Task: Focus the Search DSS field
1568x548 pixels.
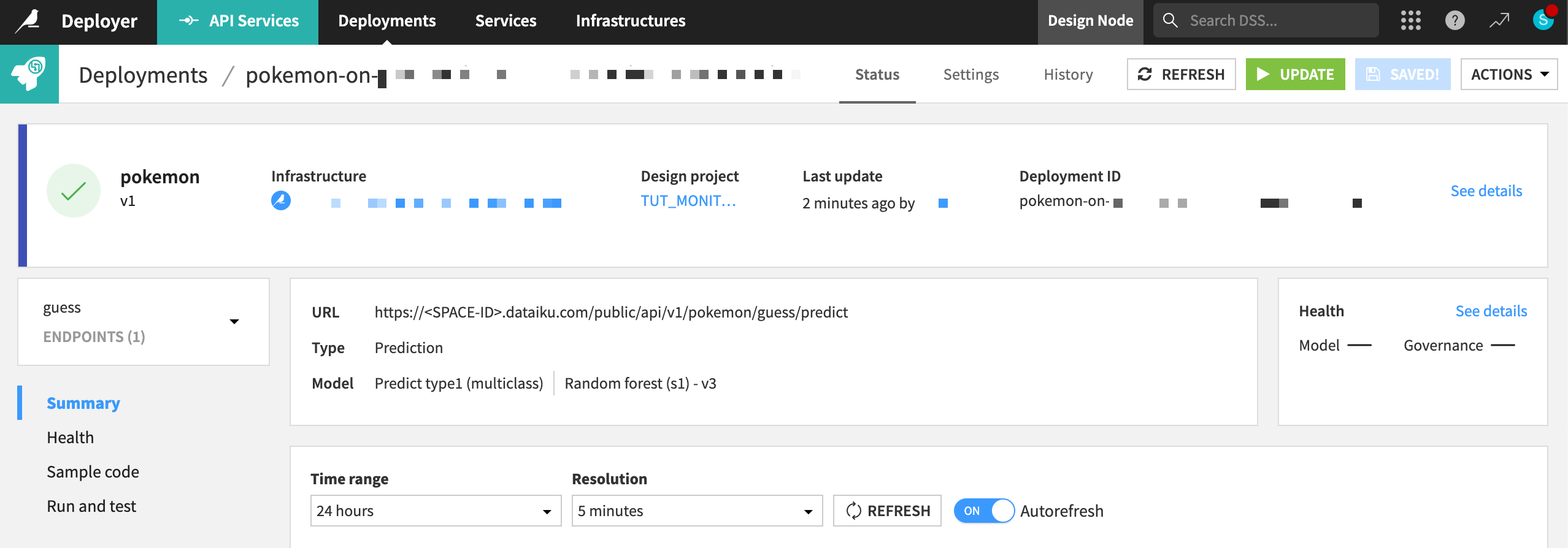Action: click(1266, 20)
